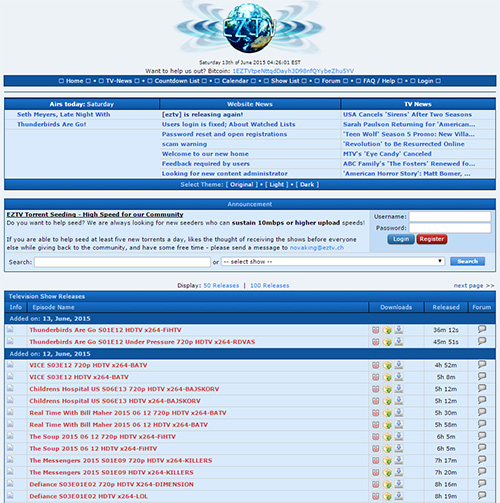
Task: Go to next page of releases
Action: click(x=474, y=286)
